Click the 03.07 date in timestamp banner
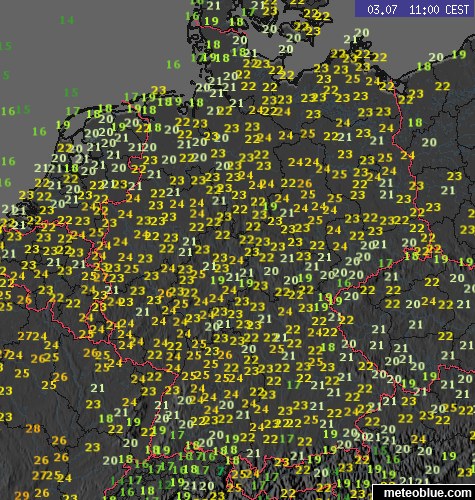This screenshot has height=500, width=475. coord(382,9)
